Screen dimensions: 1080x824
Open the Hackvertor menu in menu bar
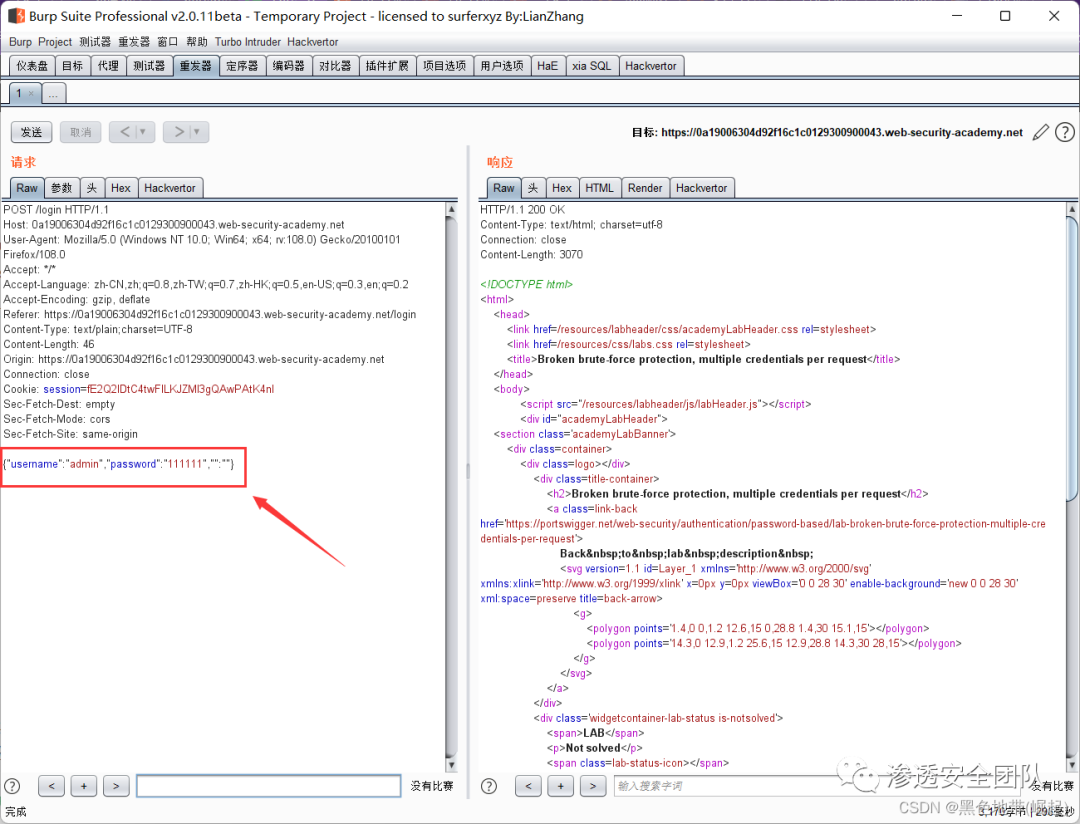[313, 42]
